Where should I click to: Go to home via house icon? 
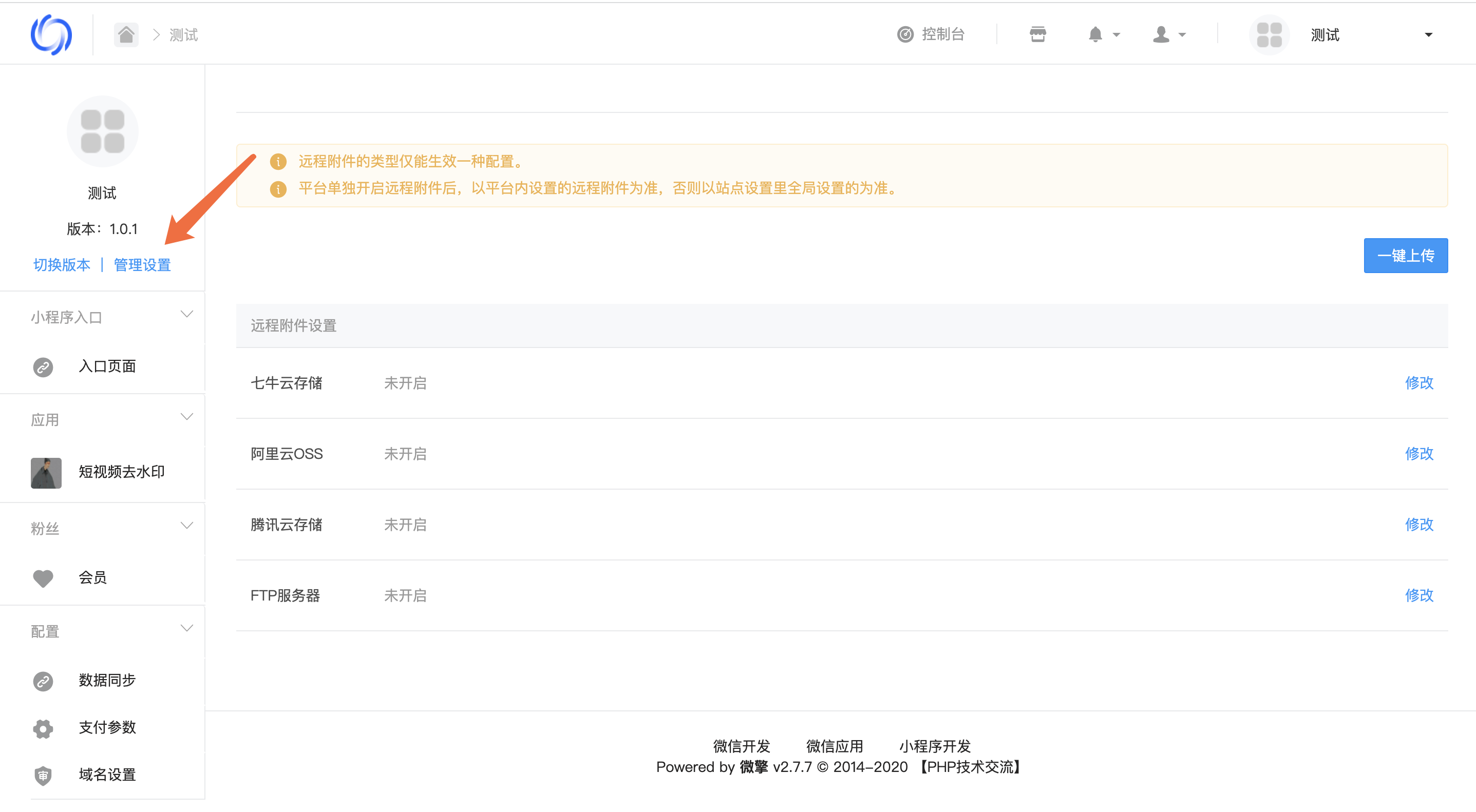(x=126, y=34)
